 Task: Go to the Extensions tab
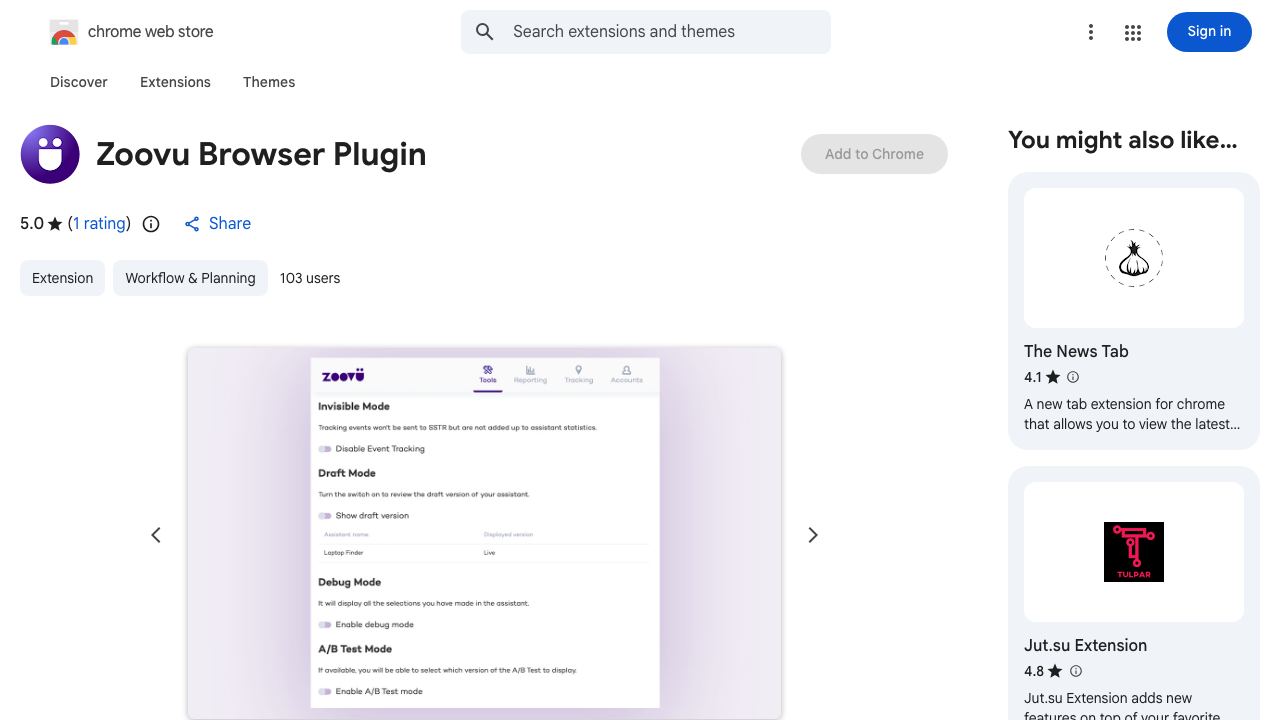coord(175,82)
